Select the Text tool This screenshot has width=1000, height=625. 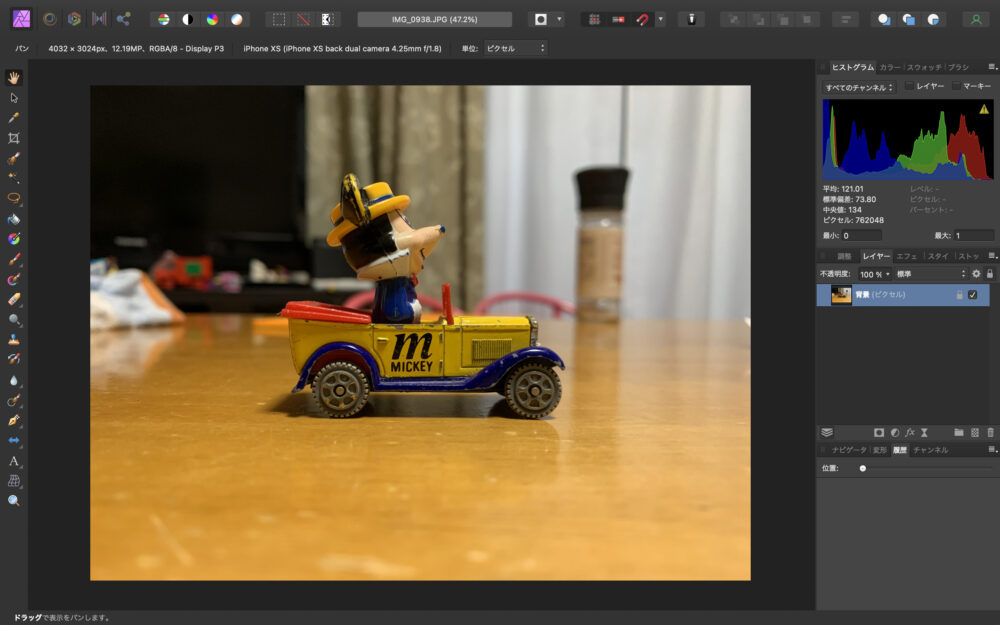coord(14,460)
